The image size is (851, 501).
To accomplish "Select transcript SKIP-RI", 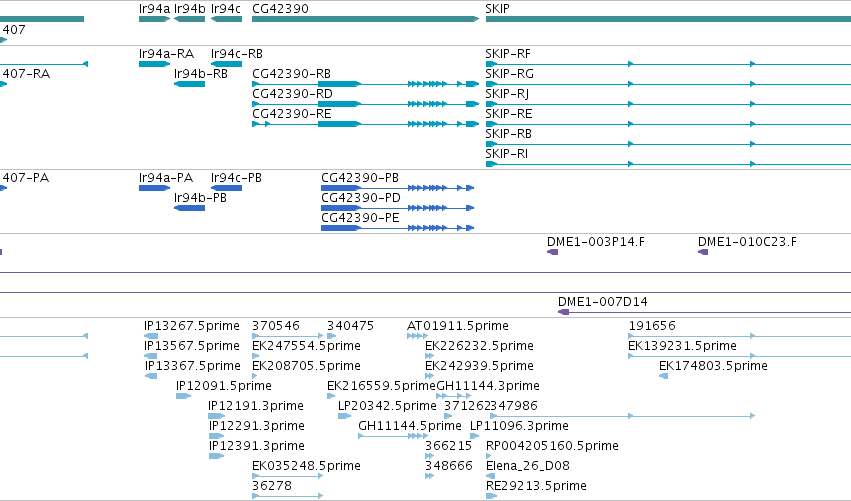I will click(668, 164).
